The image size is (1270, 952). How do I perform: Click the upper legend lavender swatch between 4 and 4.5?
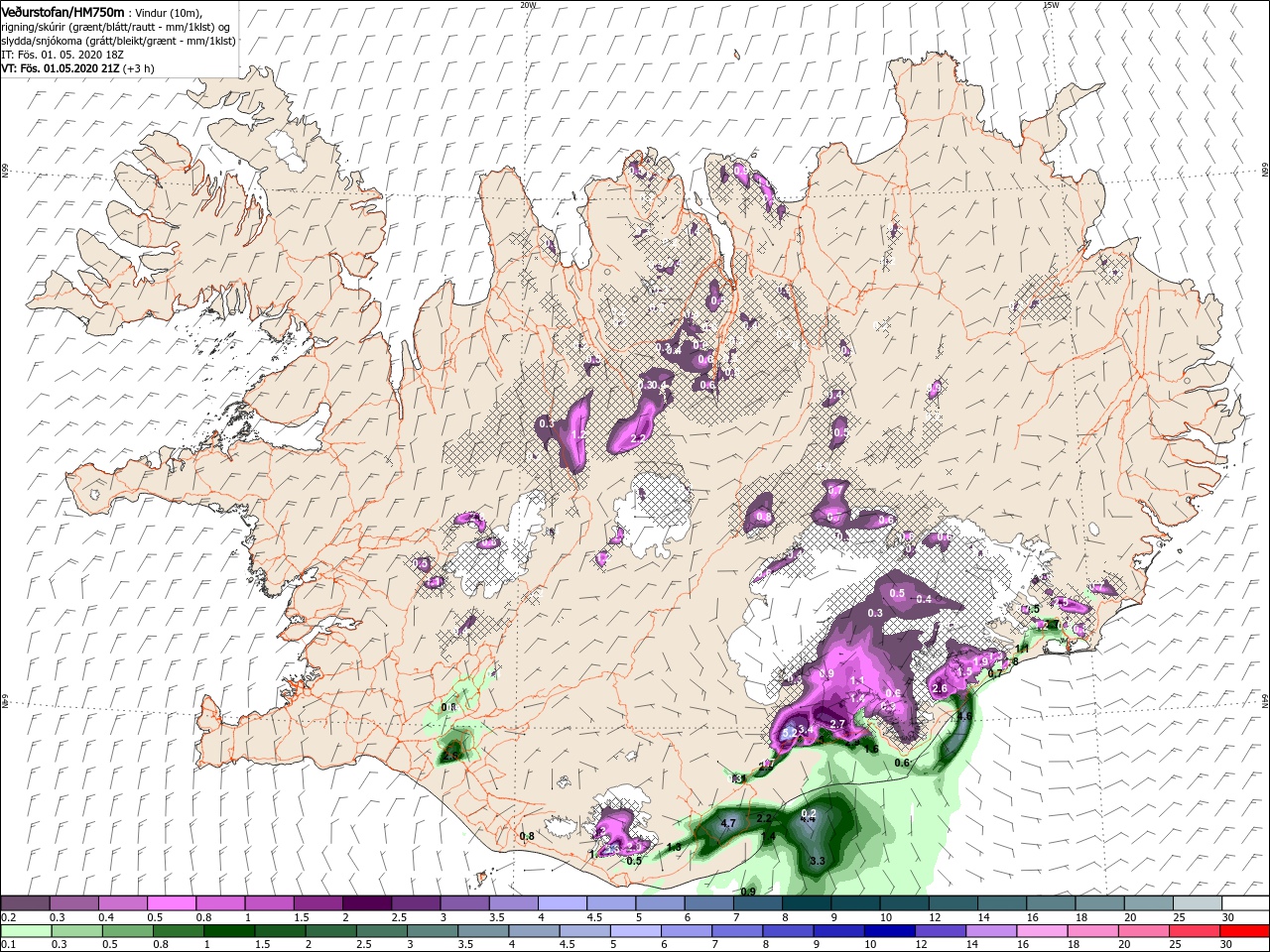point(562,903)
